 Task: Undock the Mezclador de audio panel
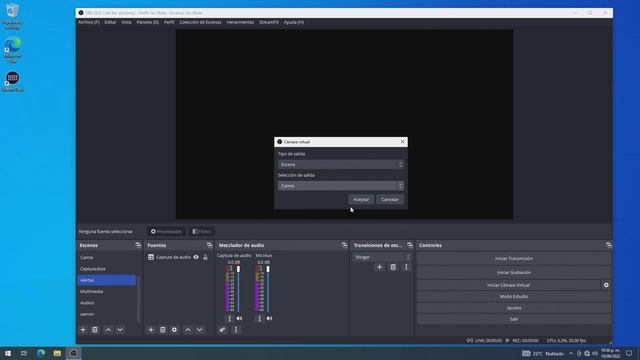344,245
